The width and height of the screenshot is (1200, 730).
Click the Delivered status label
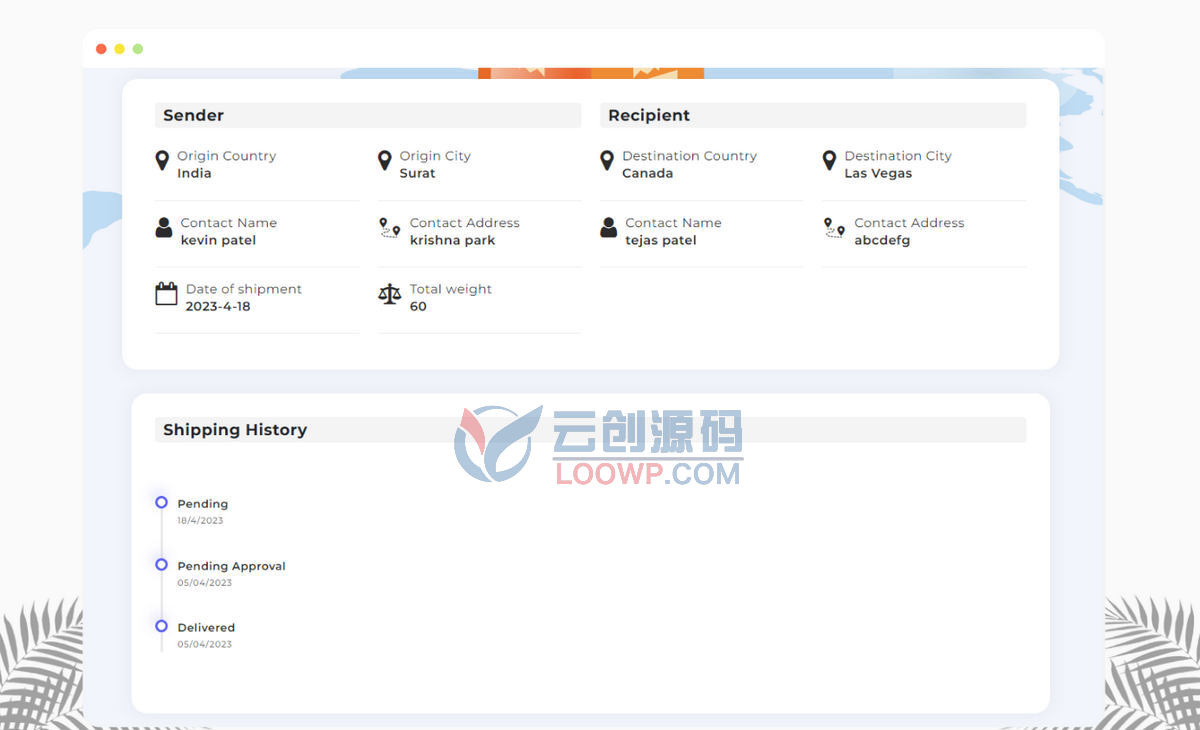point(206,628)
